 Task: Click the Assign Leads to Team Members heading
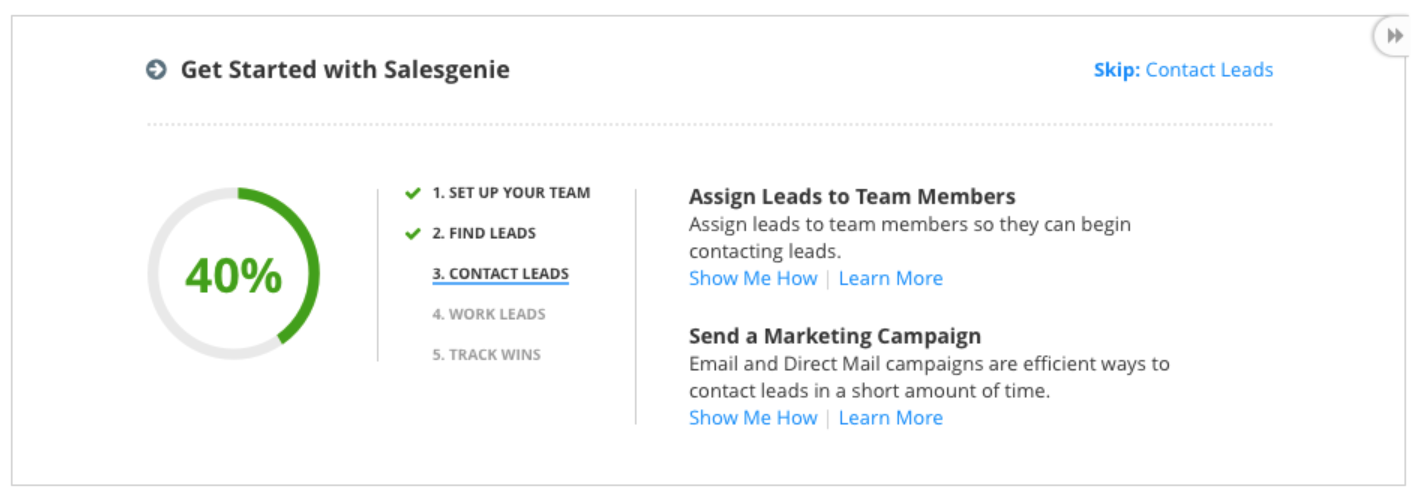852,196
